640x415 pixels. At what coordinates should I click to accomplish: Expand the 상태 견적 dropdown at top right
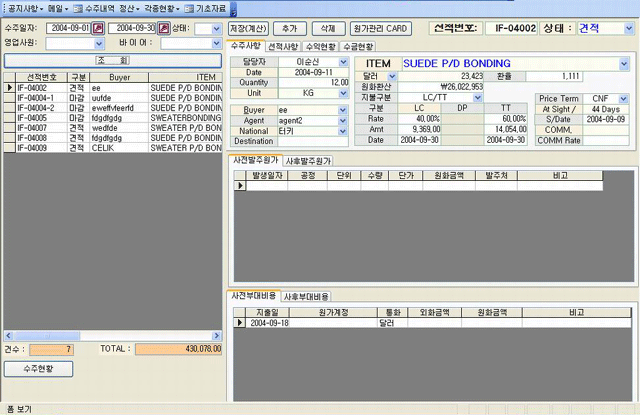pyautogui.click(x=628, y=28)
